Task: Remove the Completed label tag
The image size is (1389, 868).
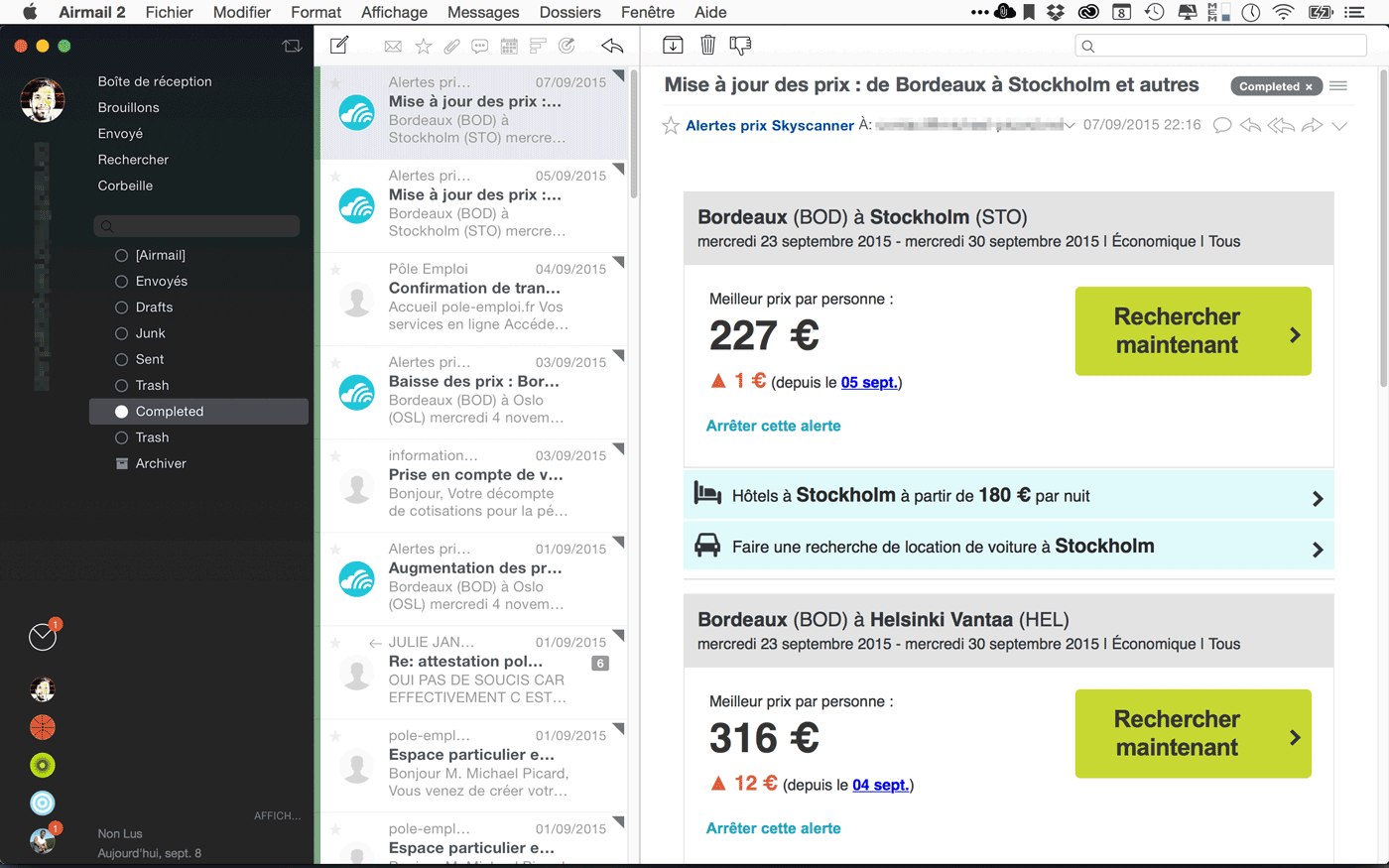Action: point(1309,87)
